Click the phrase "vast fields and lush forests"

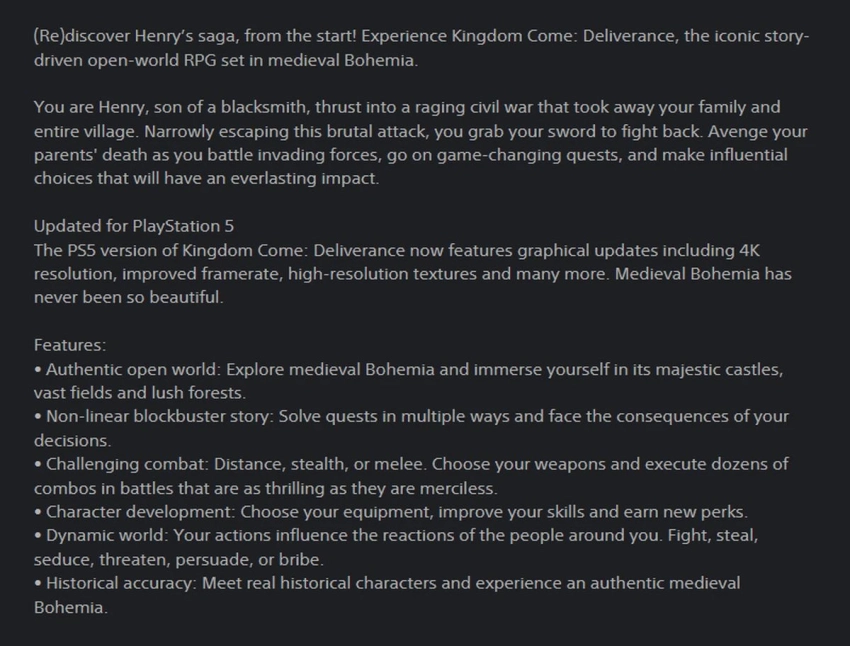click(138, 393)
